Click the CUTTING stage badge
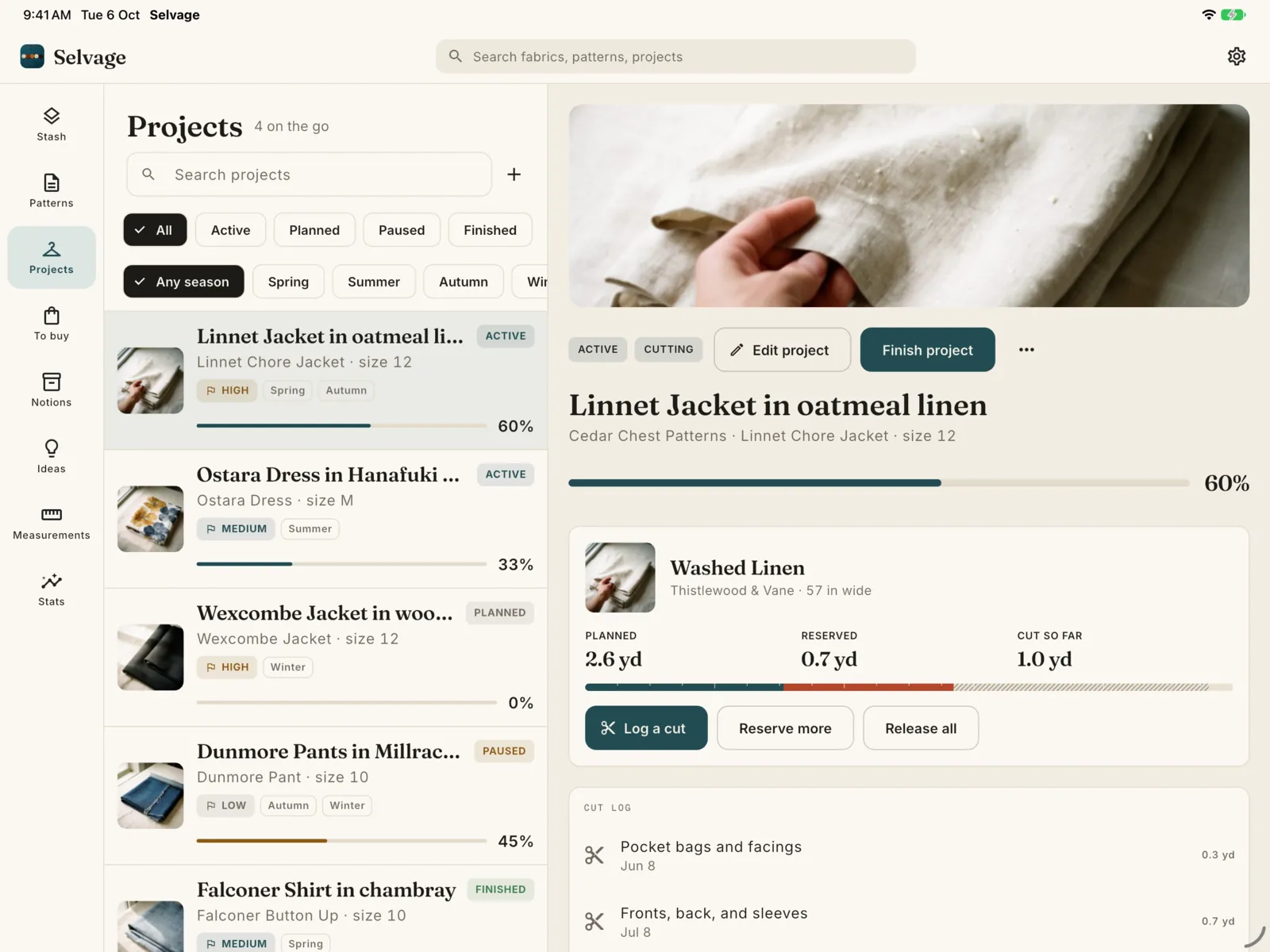Screen dimensions: 1270x952 668,350
